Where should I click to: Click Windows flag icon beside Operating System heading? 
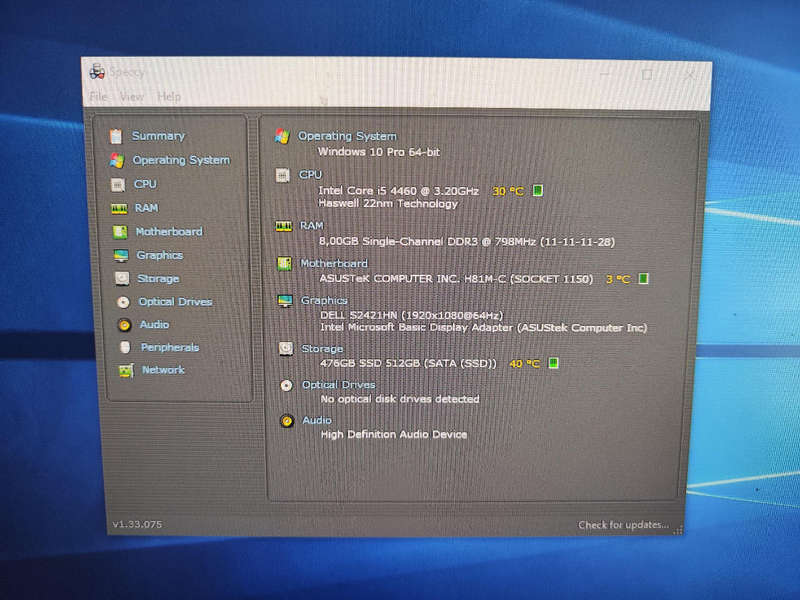282,136
